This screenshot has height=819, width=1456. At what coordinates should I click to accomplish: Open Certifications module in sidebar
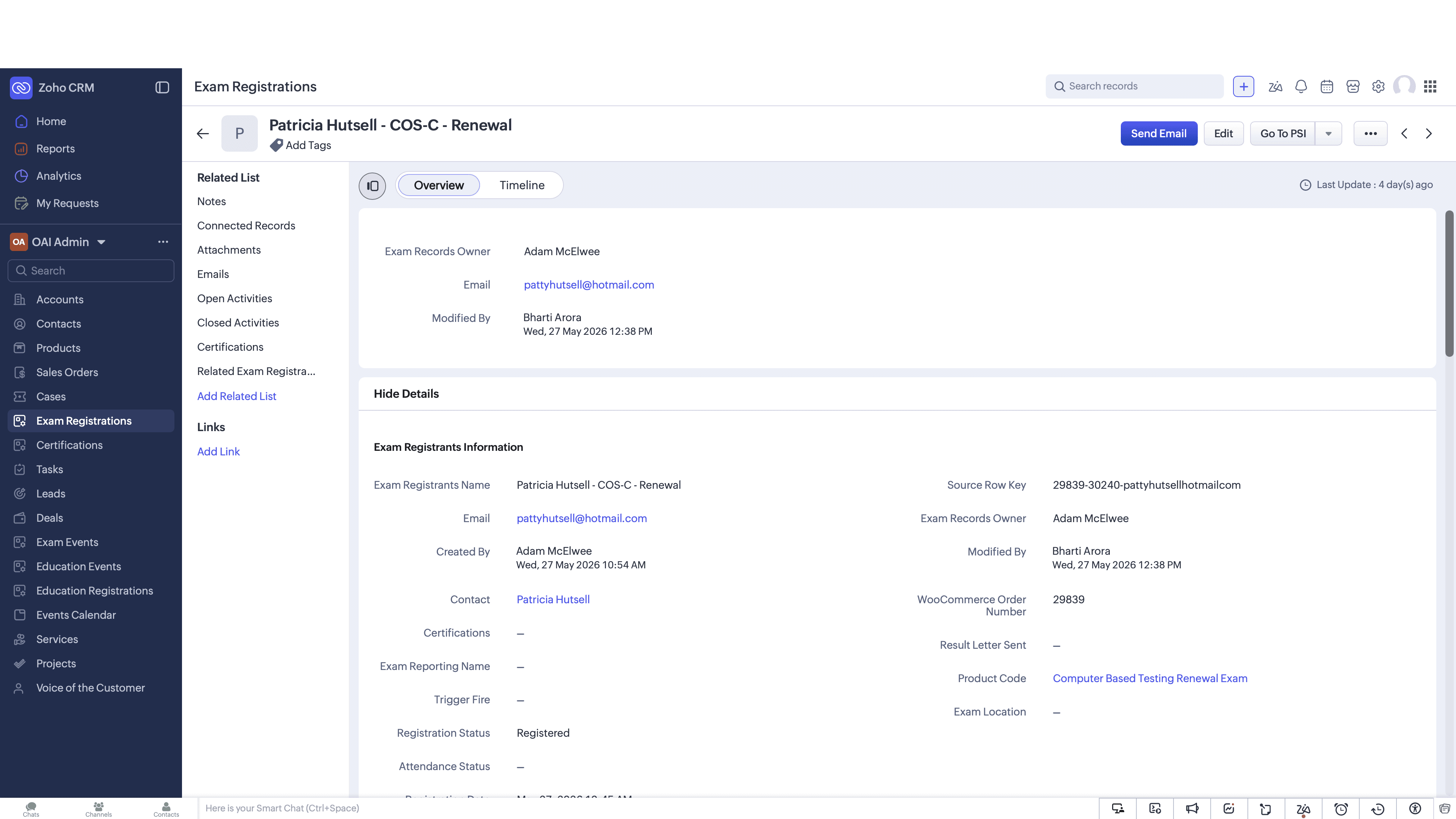91,446
